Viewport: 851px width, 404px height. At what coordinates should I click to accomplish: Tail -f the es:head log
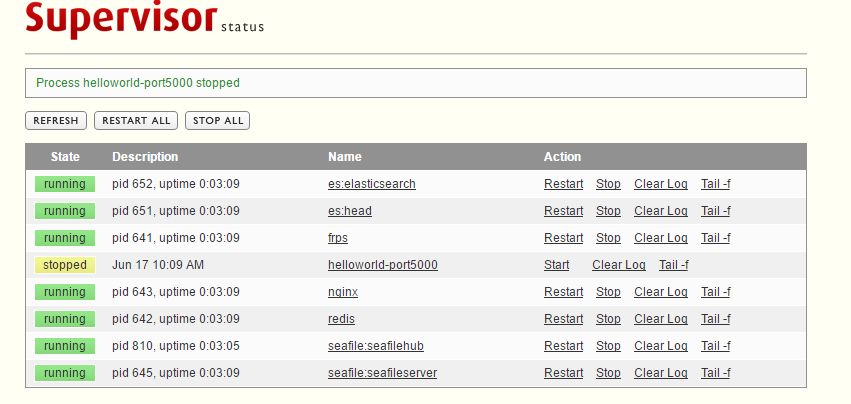[715, 211]
